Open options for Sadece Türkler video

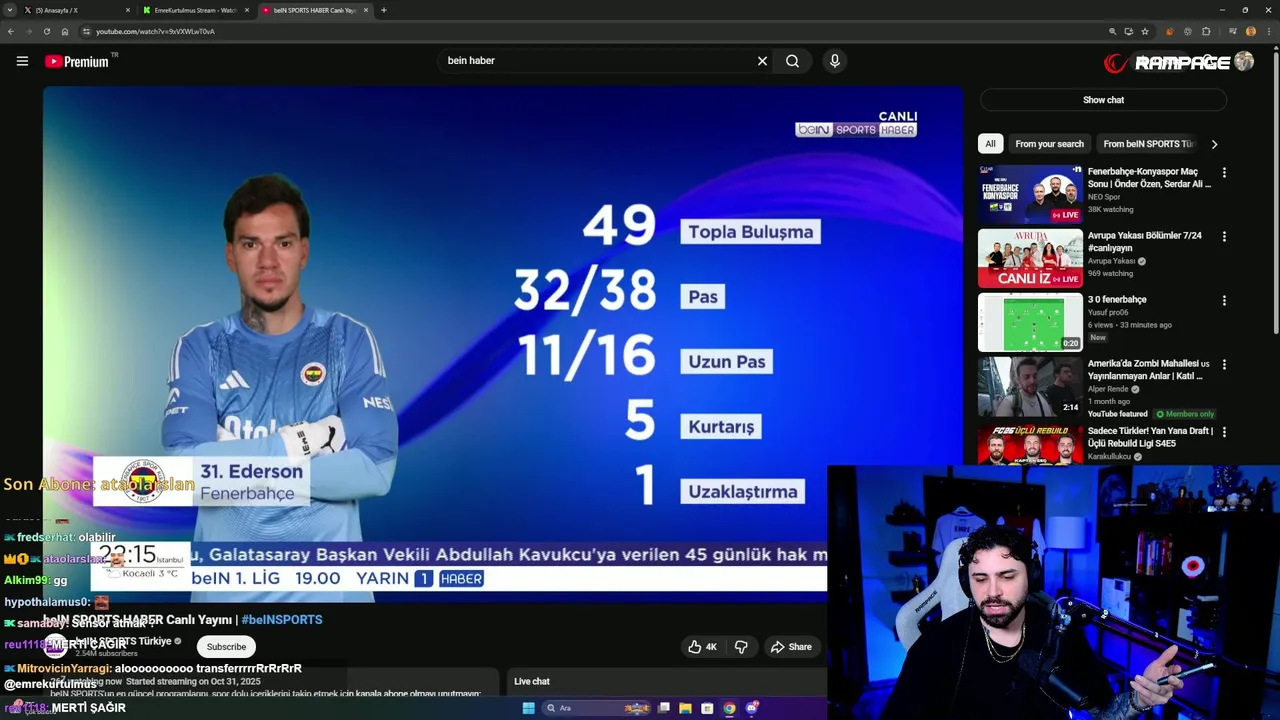1224,432
